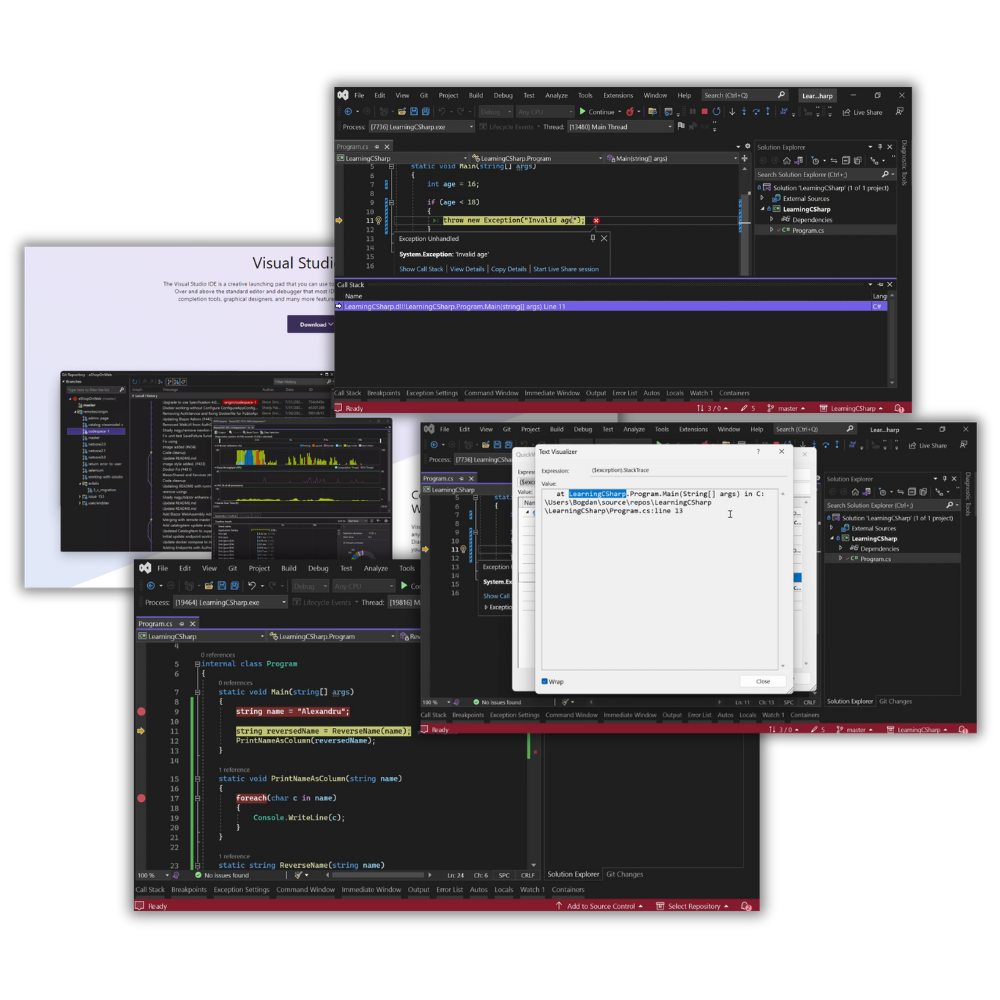This screenshot has height=1000, width=1000.
Task: Click the Restart debugging icon in top toolbar
Action: pos(716,112)
